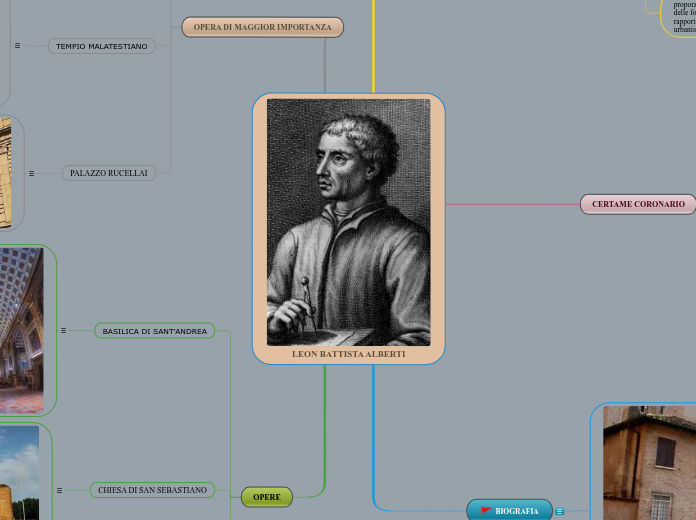Viewport: 696px width, 520px height.
Task: Click the brick house photo near Biografia
Action: point(649,463)
